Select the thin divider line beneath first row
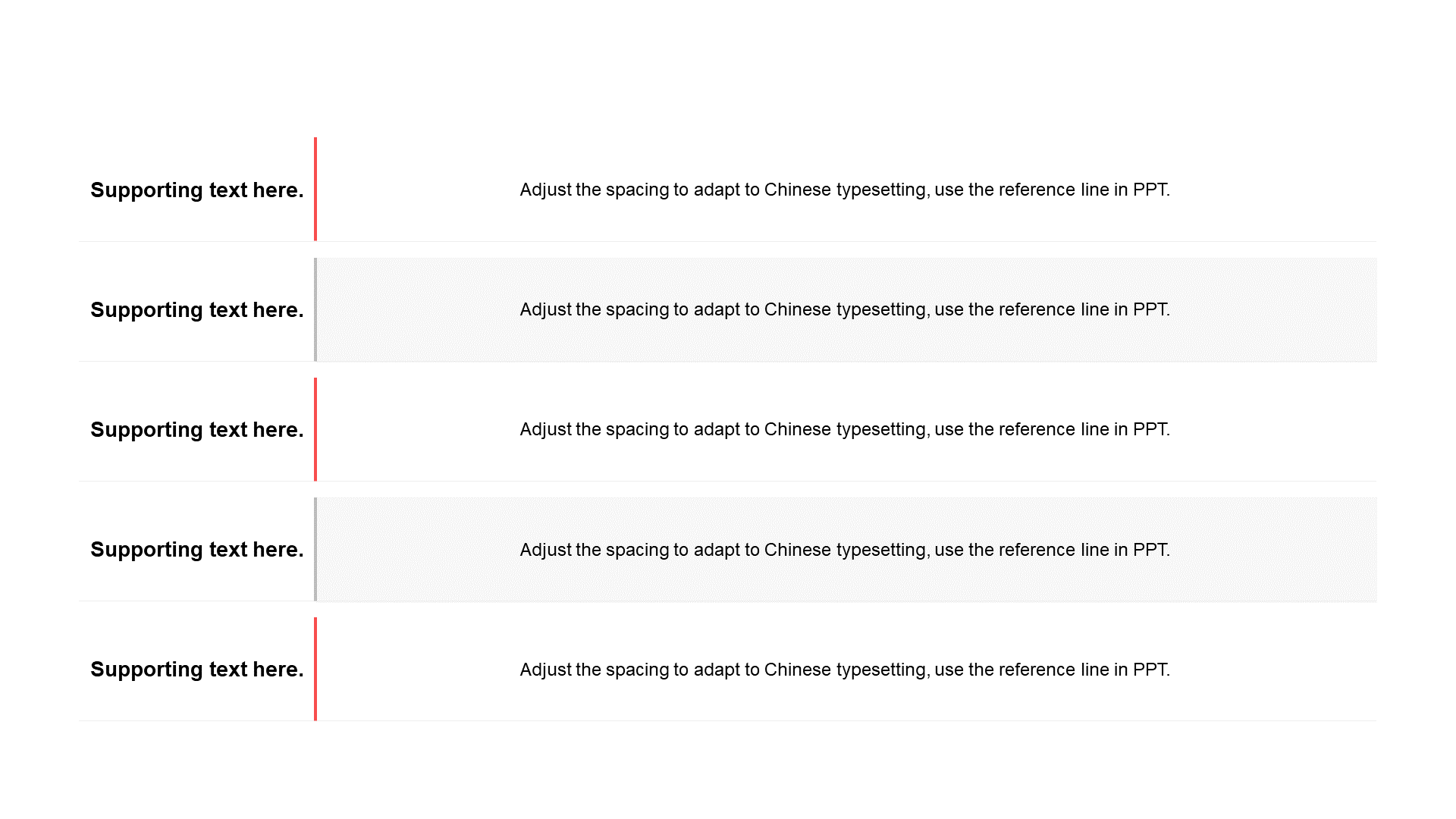 click(x=728, y=241)
